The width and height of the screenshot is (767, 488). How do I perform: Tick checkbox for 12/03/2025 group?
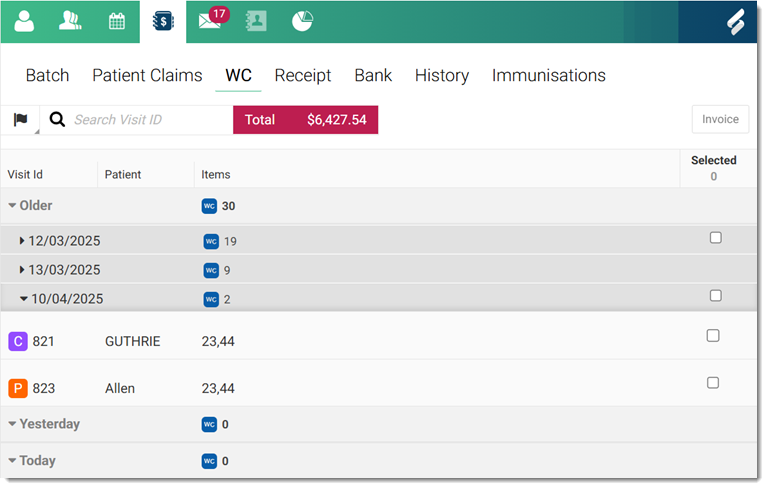tap(716, 238)
